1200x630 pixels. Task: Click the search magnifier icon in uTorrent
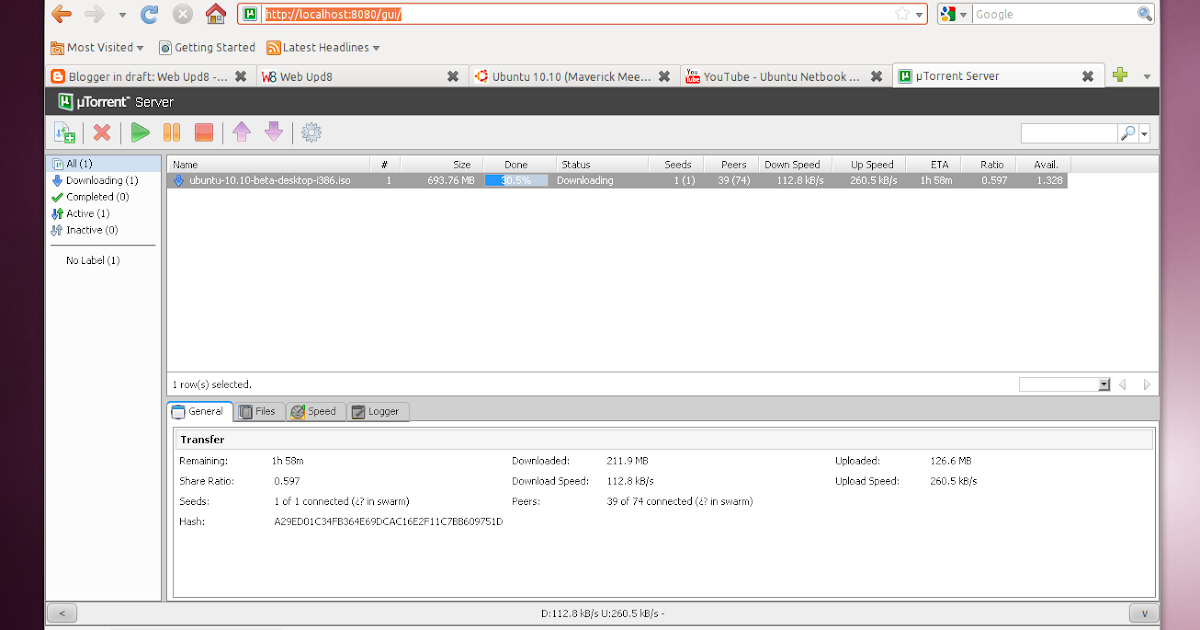(1127, 133)
